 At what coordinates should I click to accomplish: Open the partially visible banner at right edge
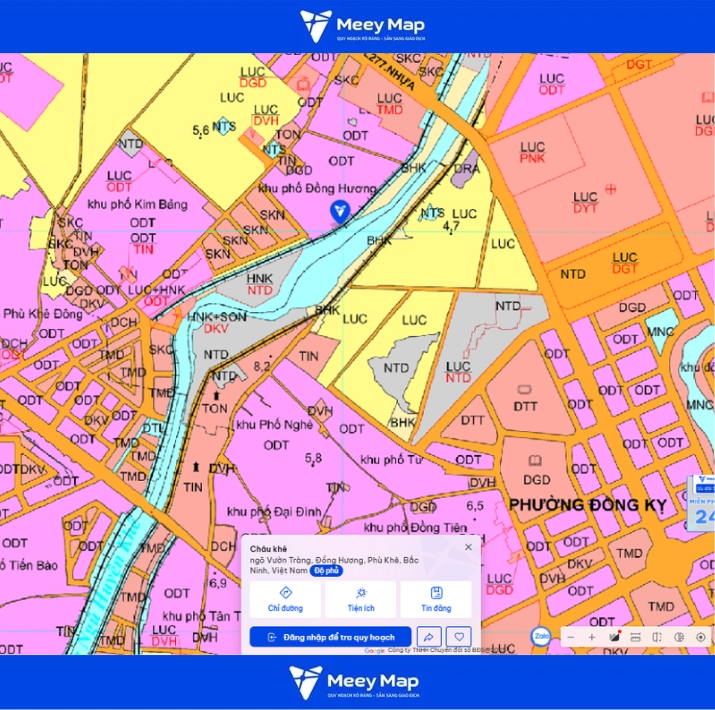pos(701,503)
